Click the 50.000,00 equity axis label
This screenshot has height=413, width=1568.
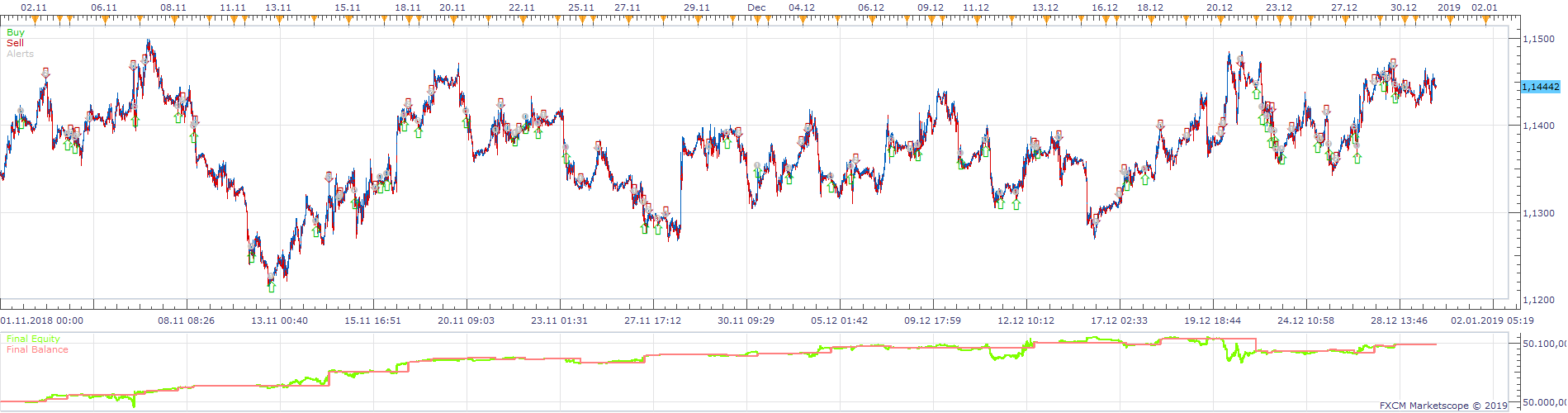pyautogui.click(x=1543, y=402)
